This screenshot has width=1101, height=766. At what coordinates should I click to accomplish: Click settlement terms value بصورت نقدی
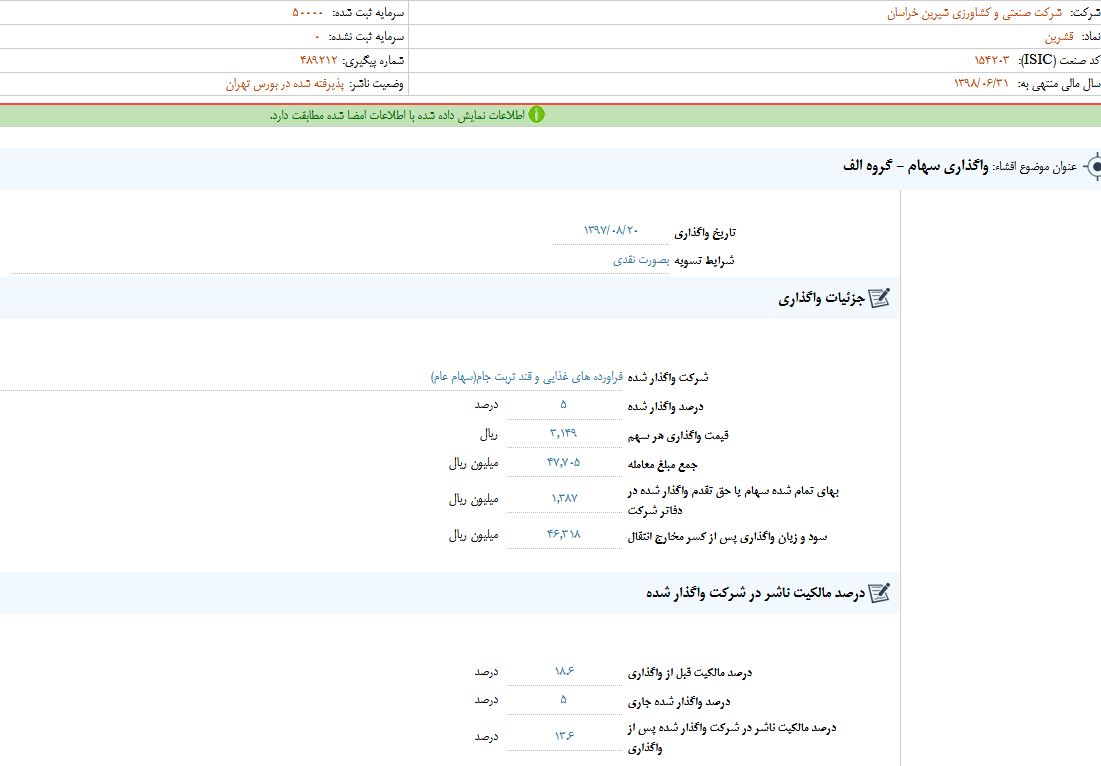[641, 260]
